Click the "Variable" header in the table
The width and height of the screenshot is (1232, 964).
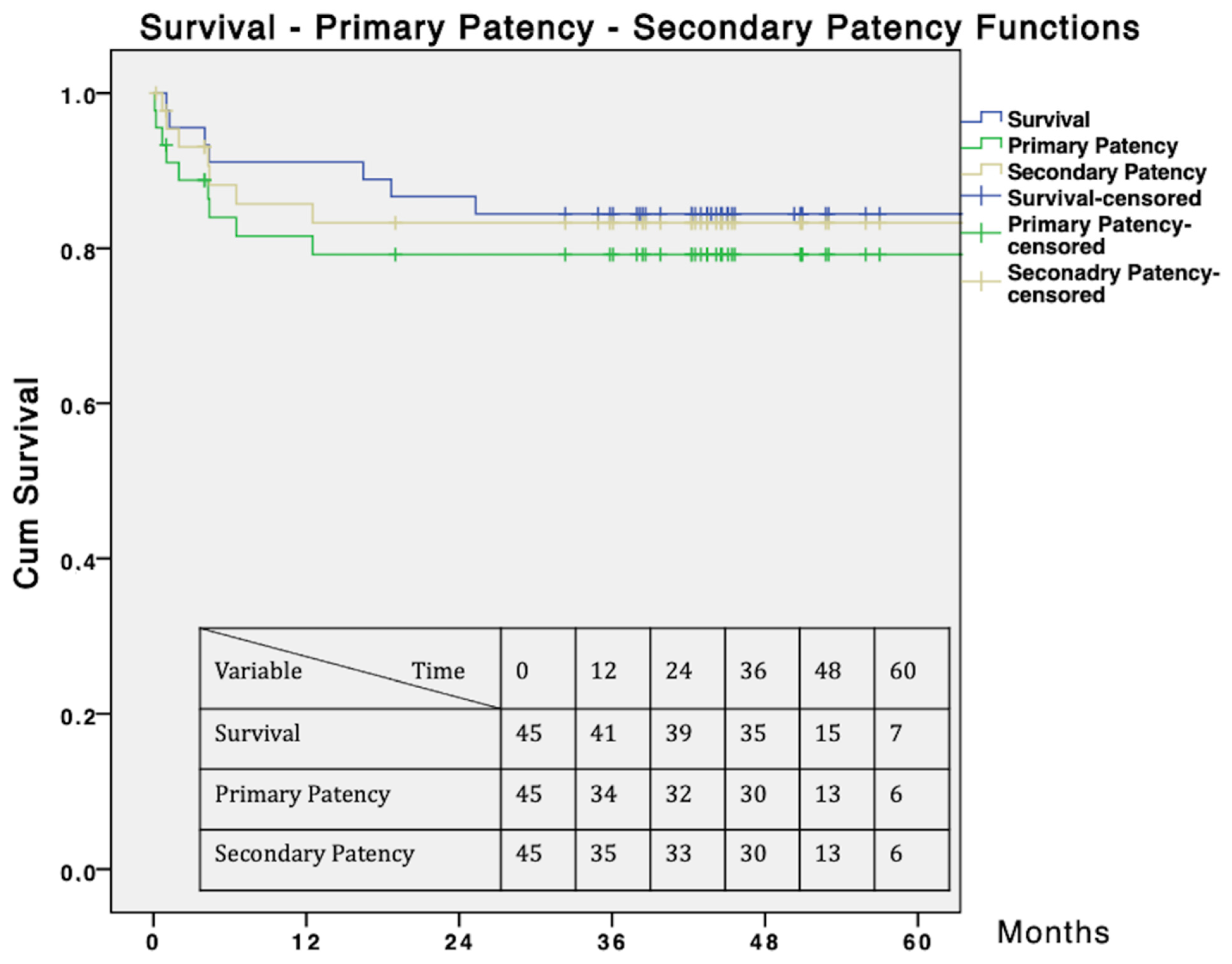click(258, 671)
